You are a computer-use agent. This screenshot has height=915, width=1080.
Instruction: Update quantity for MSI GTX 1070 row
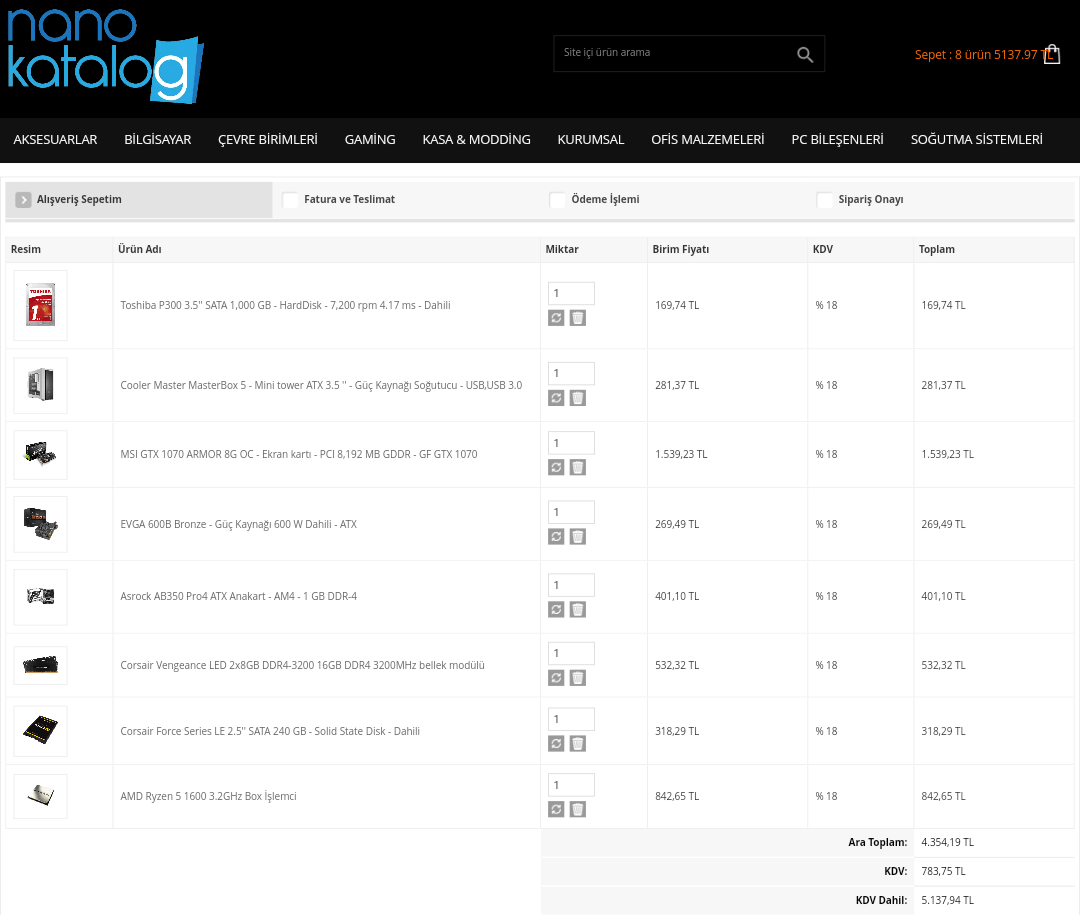click(x=556, y=467)
